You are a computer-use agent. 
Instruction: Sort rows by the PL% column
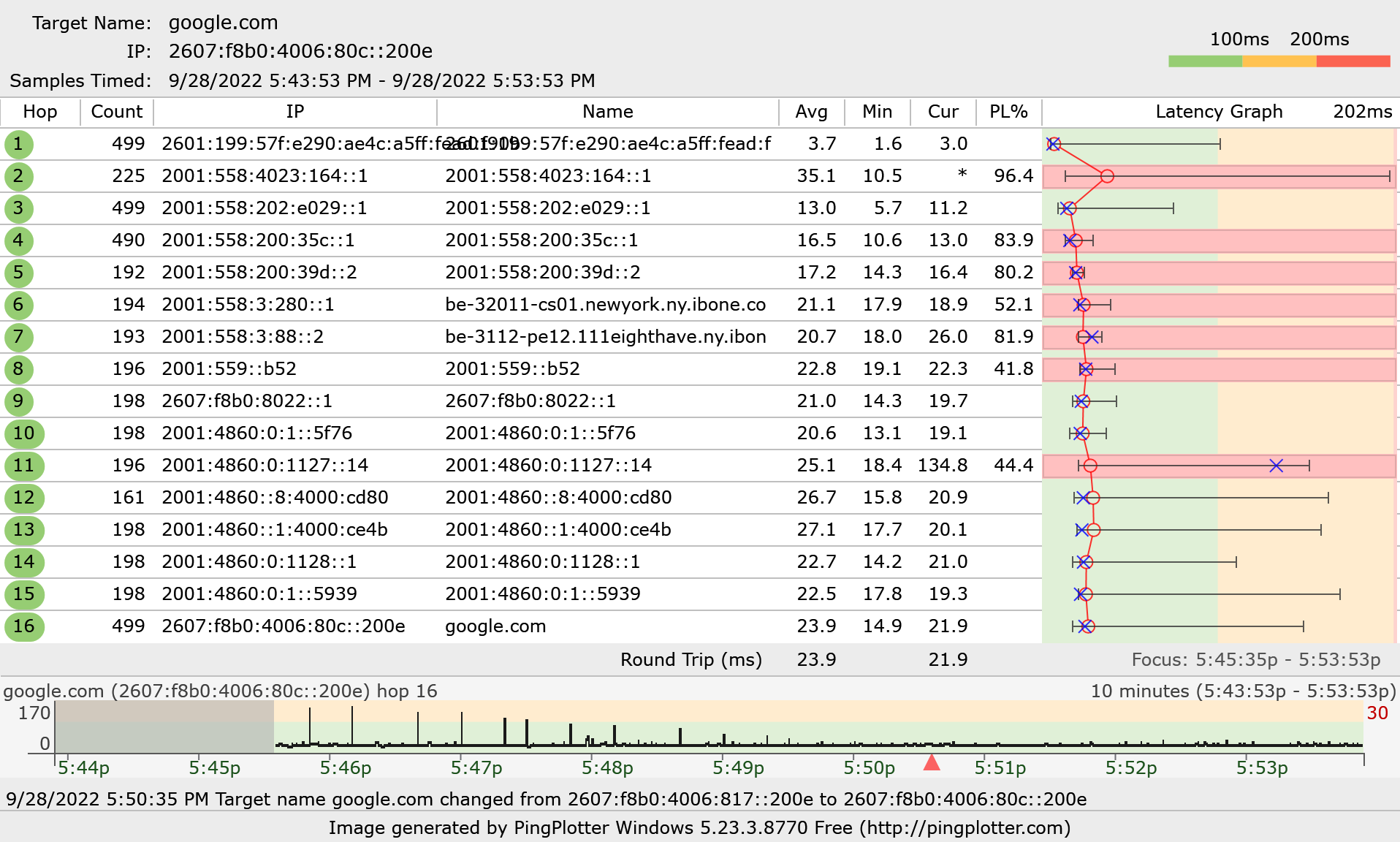1008,112
